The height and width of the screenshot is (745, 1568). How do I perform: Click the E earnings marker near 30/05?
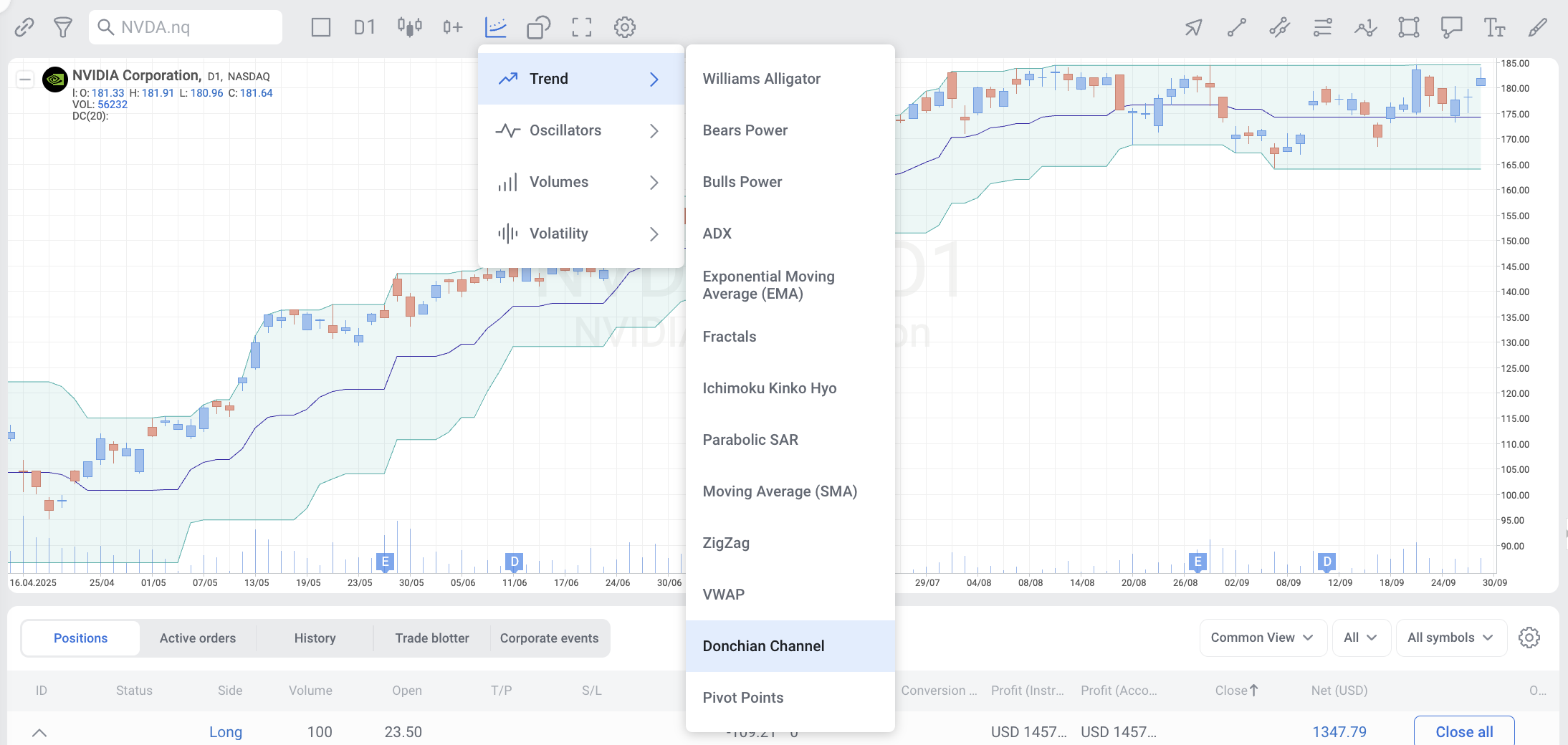385,562
